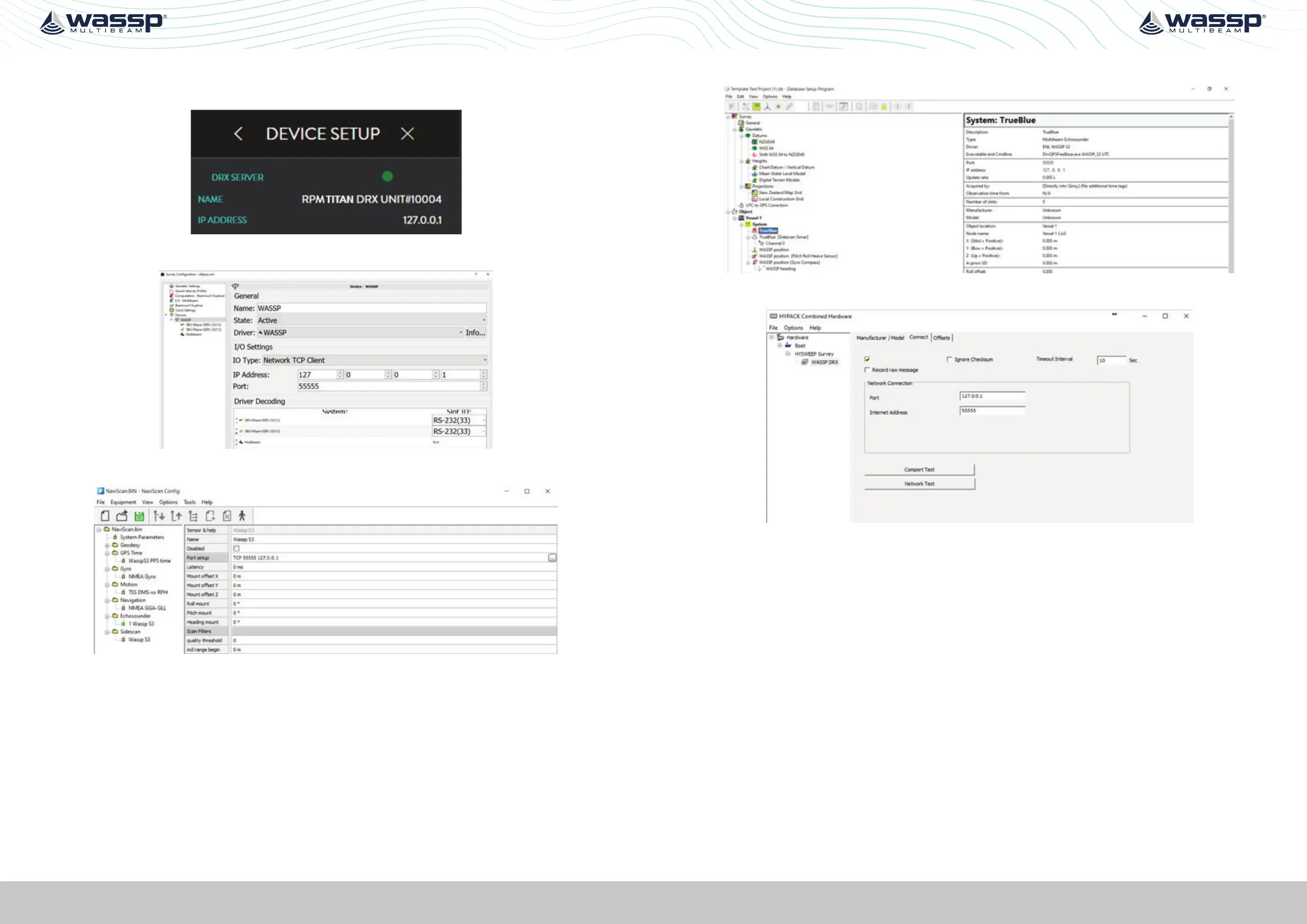Click the walking person icon in NaviScan toolbar
The image size is (1307, 924).
pos(242,516)
